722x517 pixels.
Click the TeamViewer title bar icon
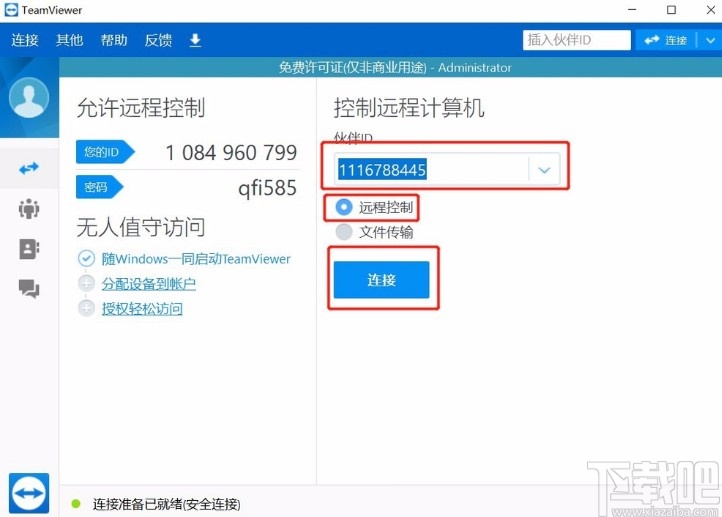point(11,10)
